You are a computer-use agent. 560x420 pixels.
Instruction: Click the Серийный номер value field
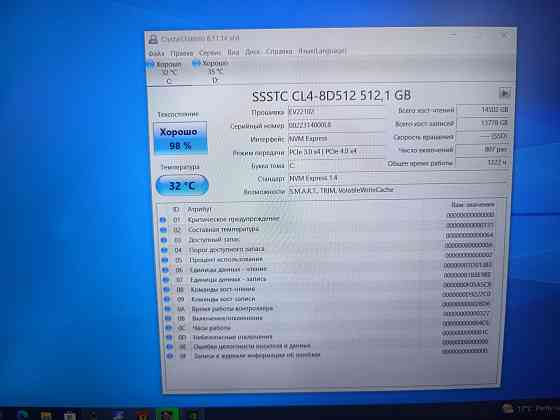336,125
